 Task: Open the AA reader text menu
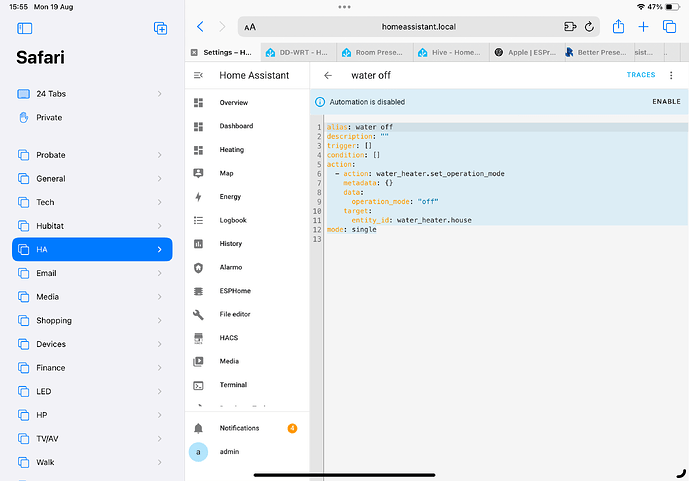250,27
